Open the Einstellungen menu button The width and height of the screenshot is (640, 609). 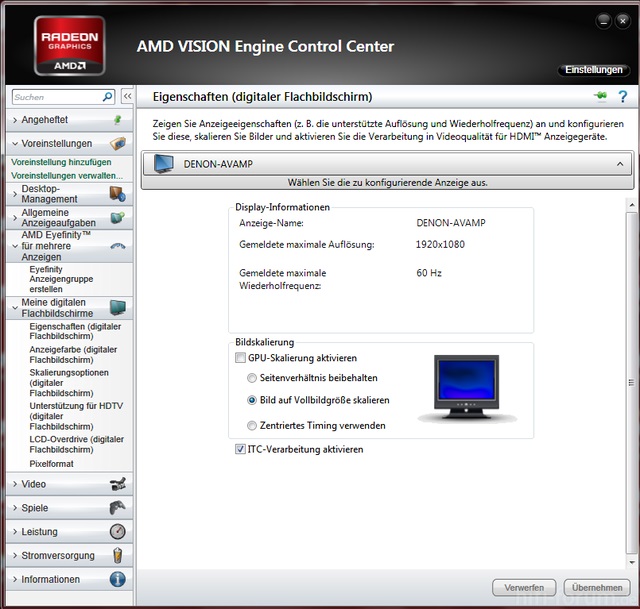click(594, 70)
